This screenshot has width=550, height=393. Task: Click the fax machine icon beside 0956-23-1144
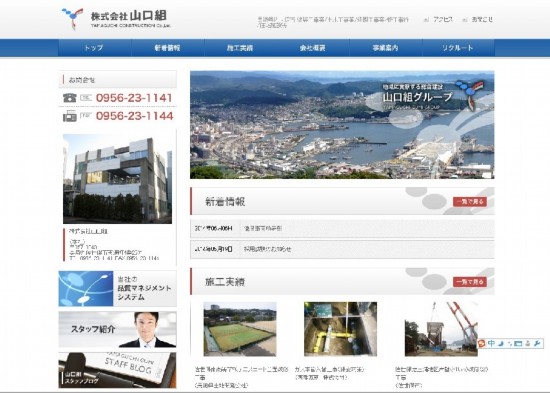tap(70, 116)
